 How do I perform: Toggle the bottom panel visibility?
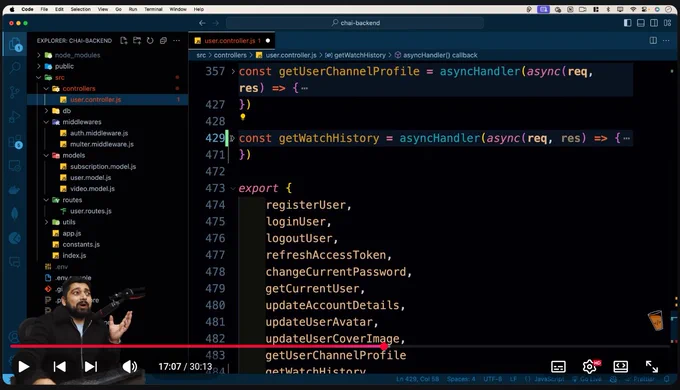point(641,23)
